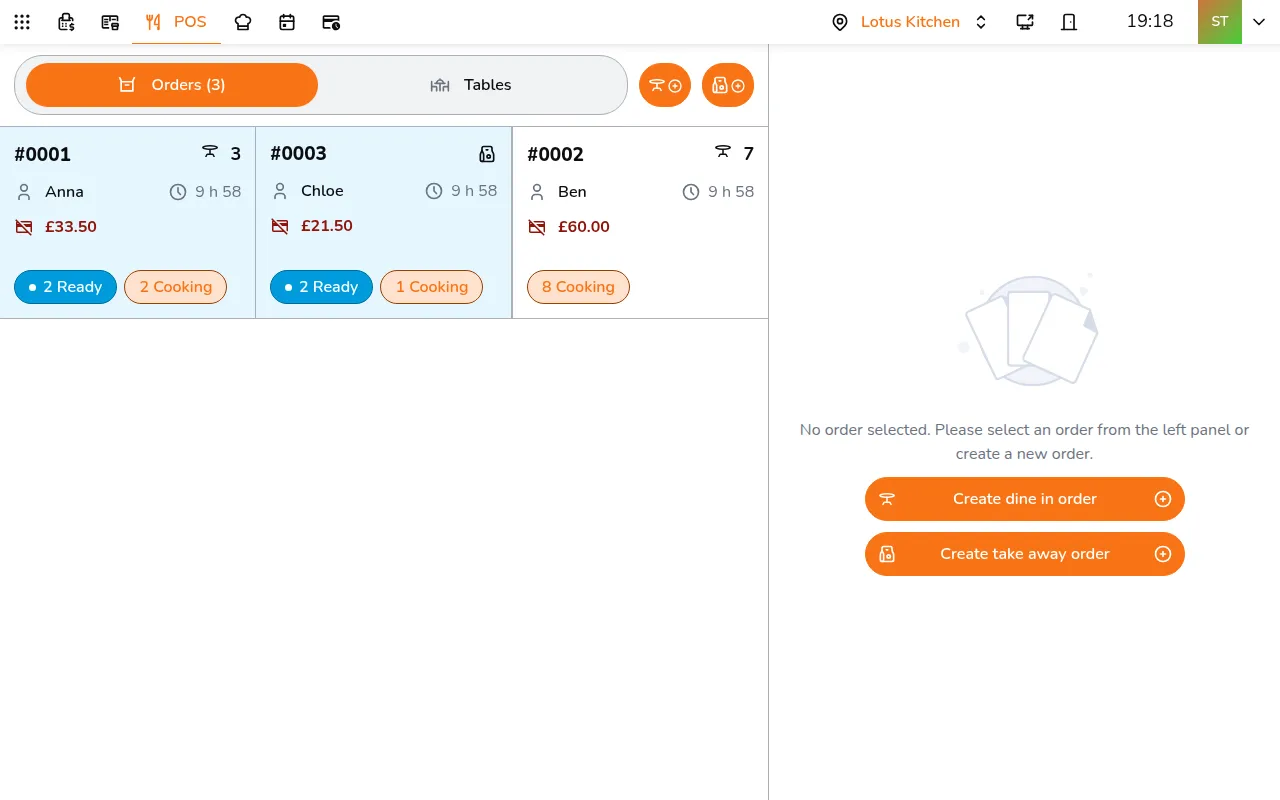Click the table icon on order #0002

723,152
